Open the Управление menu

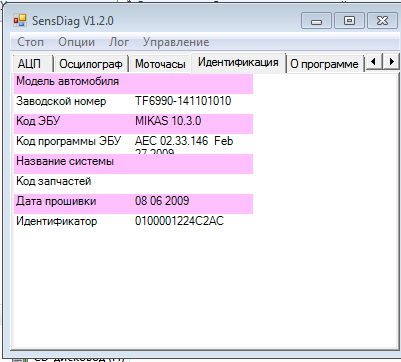pos(176,42)
